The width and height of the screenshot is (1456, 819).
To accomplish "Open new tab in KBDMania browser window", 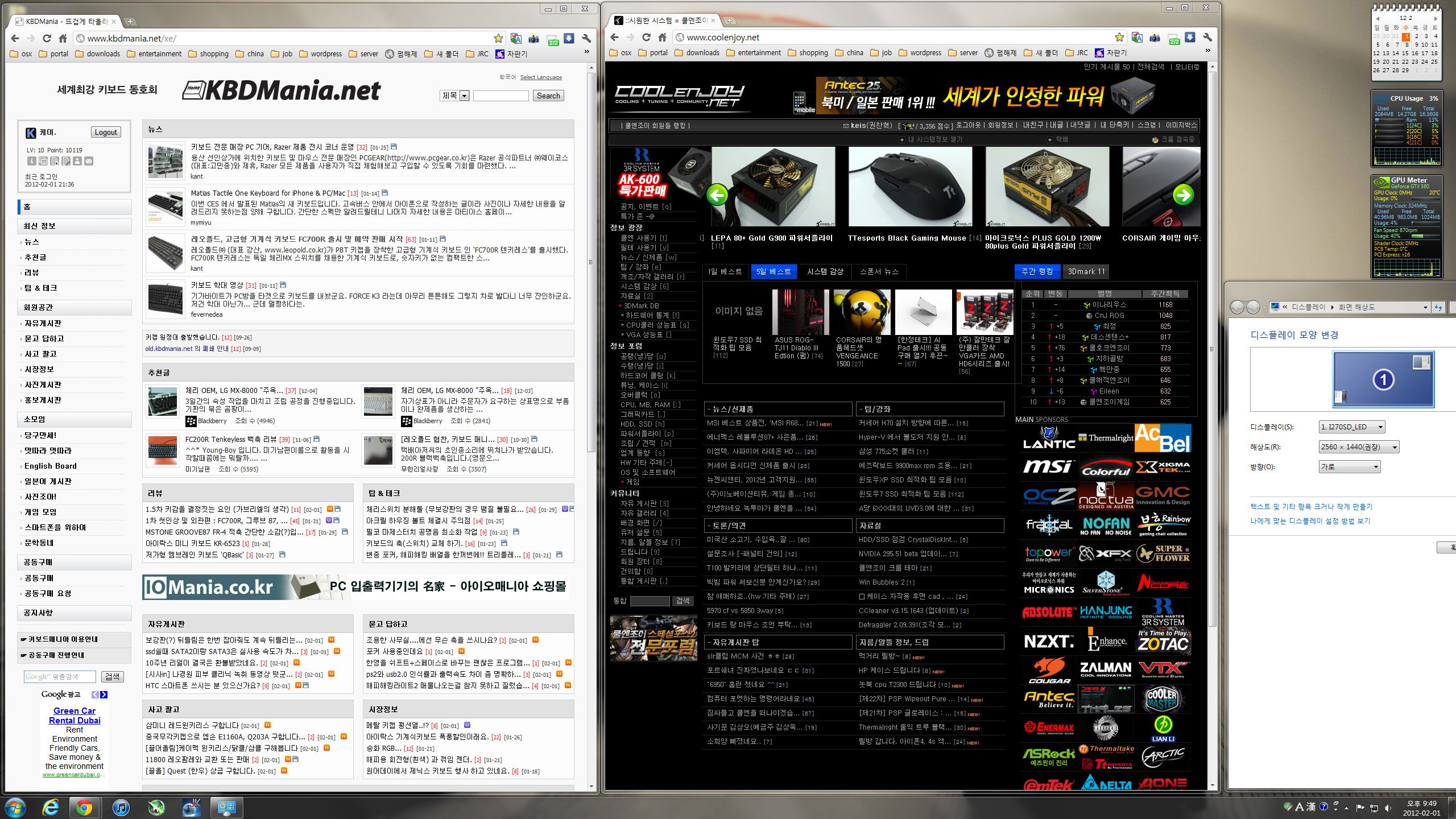I will 130,22.
